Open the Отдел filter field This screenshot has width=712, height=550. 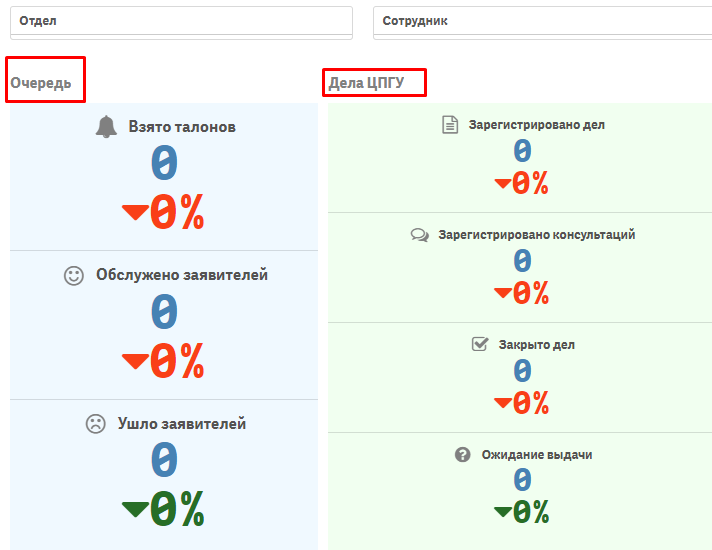pyautogui.click(x=181, y=21)
